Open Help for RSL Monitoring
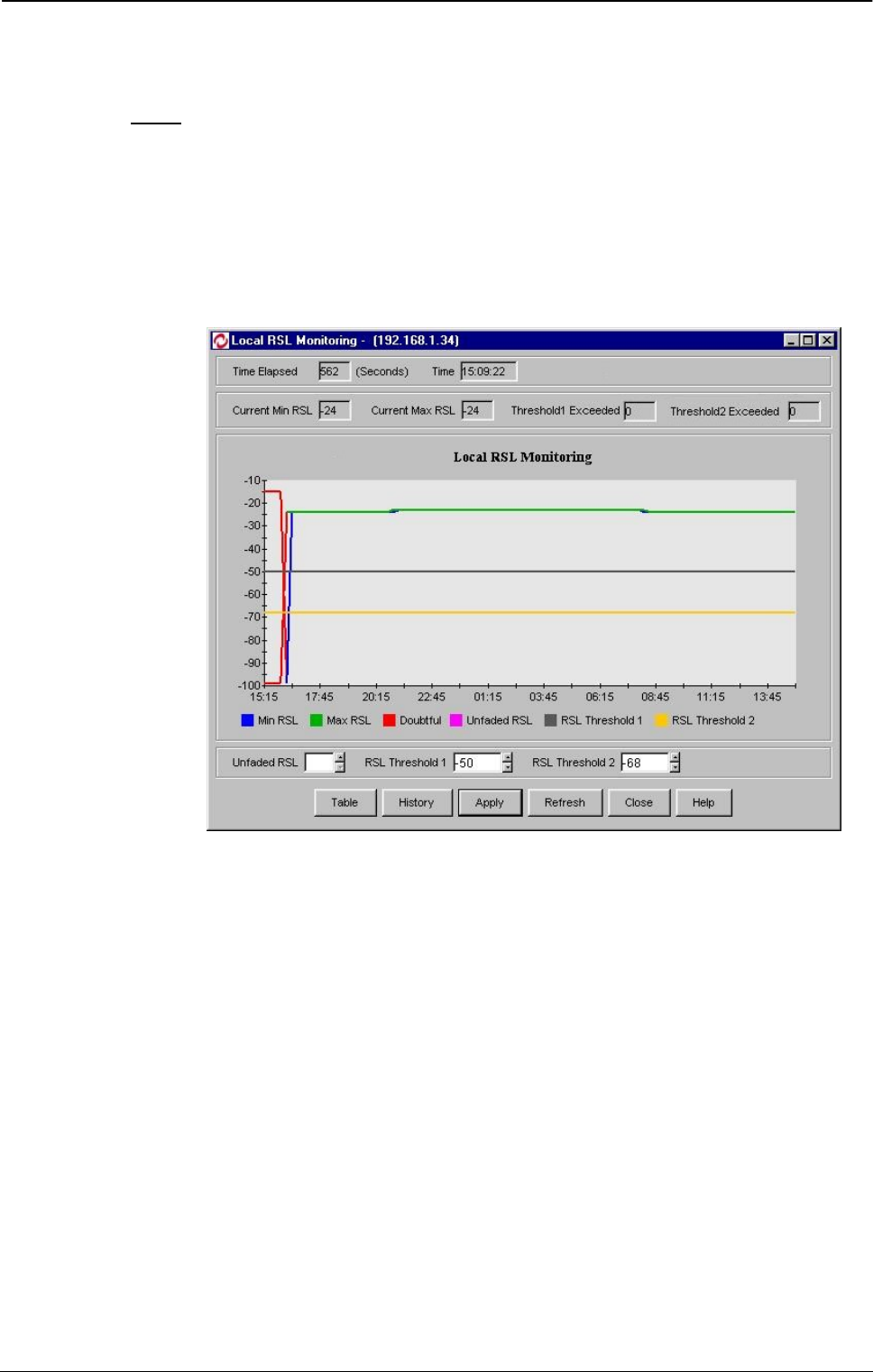The width and height of the screenshot is (873, 1372). (x=703, y=802)
